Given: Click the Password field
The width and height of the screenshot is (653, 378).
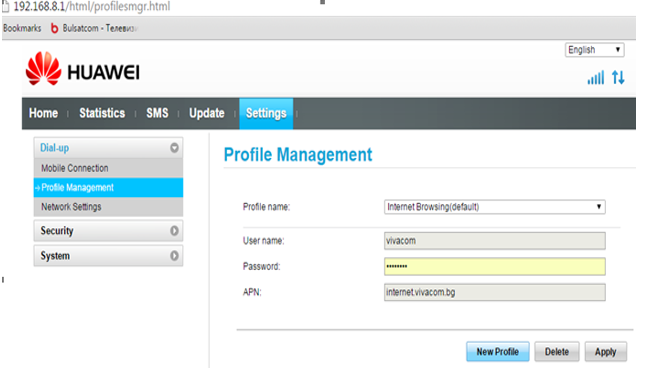Looking at the screenshot, I should point(495,266).
